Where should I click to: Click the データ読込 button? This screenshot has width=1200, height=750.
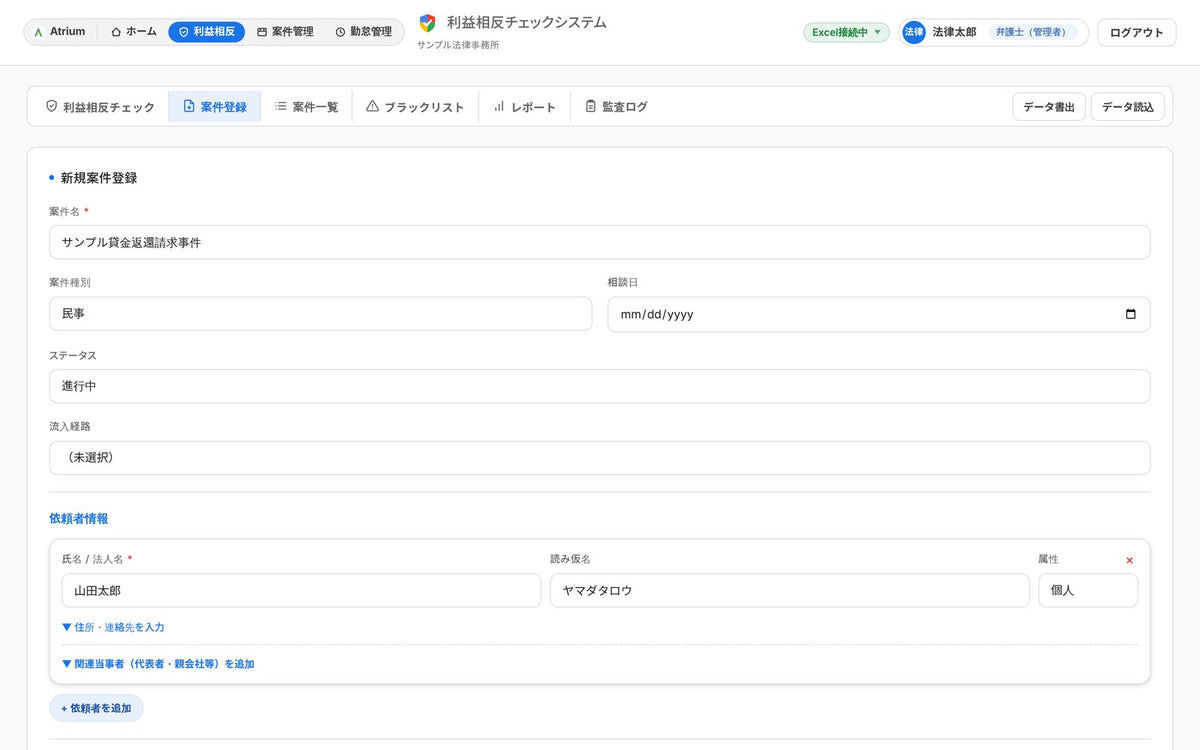tap(1128, 107)
